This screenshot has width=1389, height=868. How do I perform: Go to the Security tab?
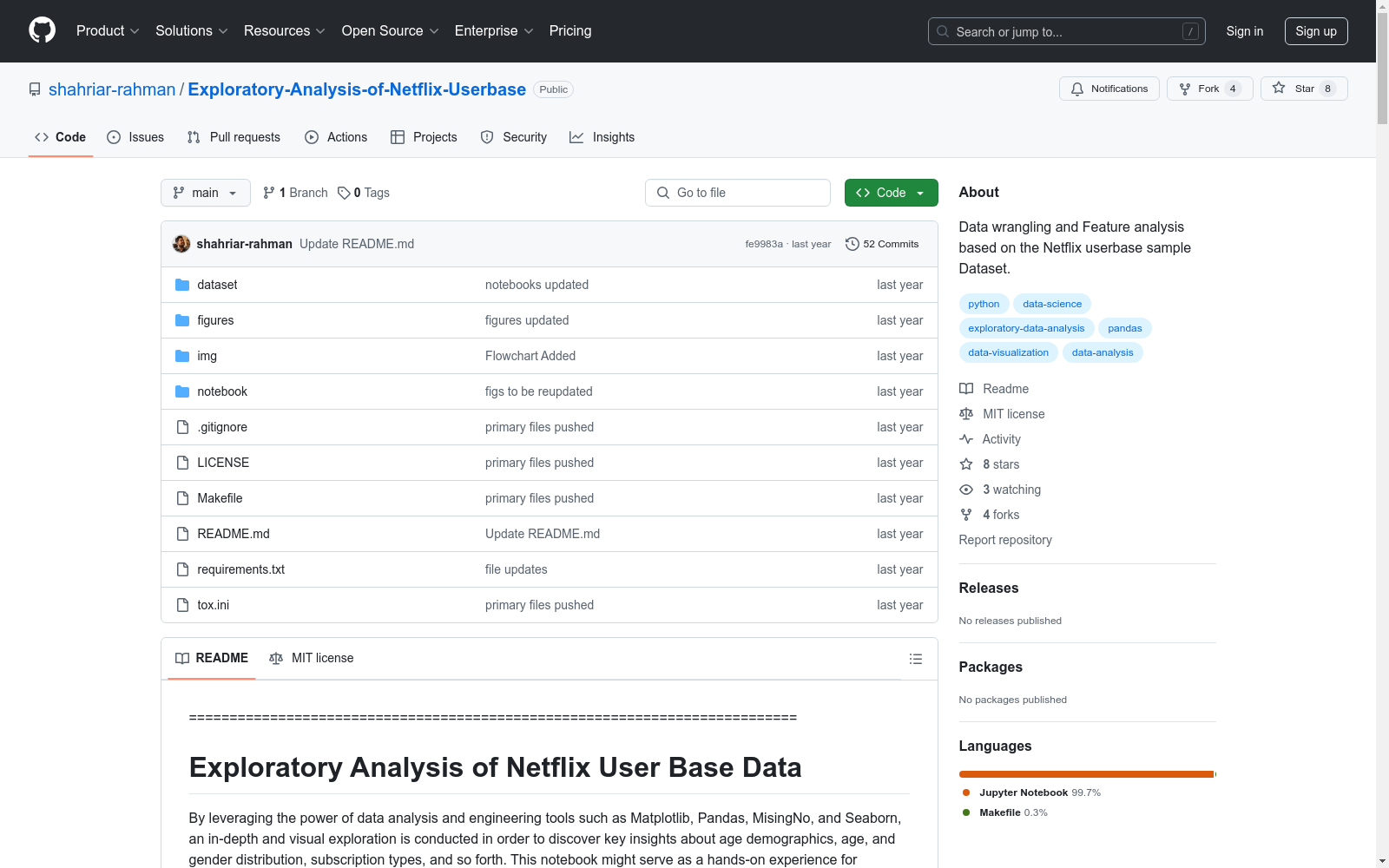514,137
